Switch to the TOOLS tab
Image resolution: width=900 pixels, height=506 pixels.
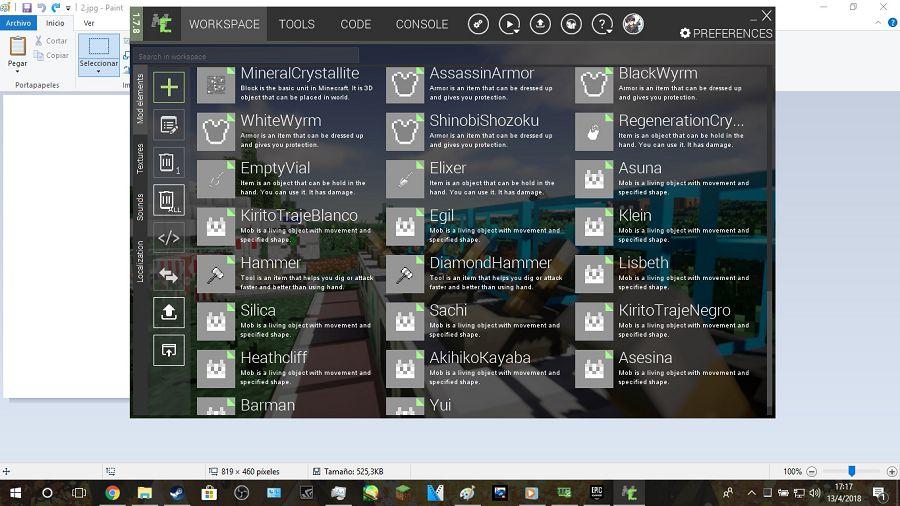[296, 24]
